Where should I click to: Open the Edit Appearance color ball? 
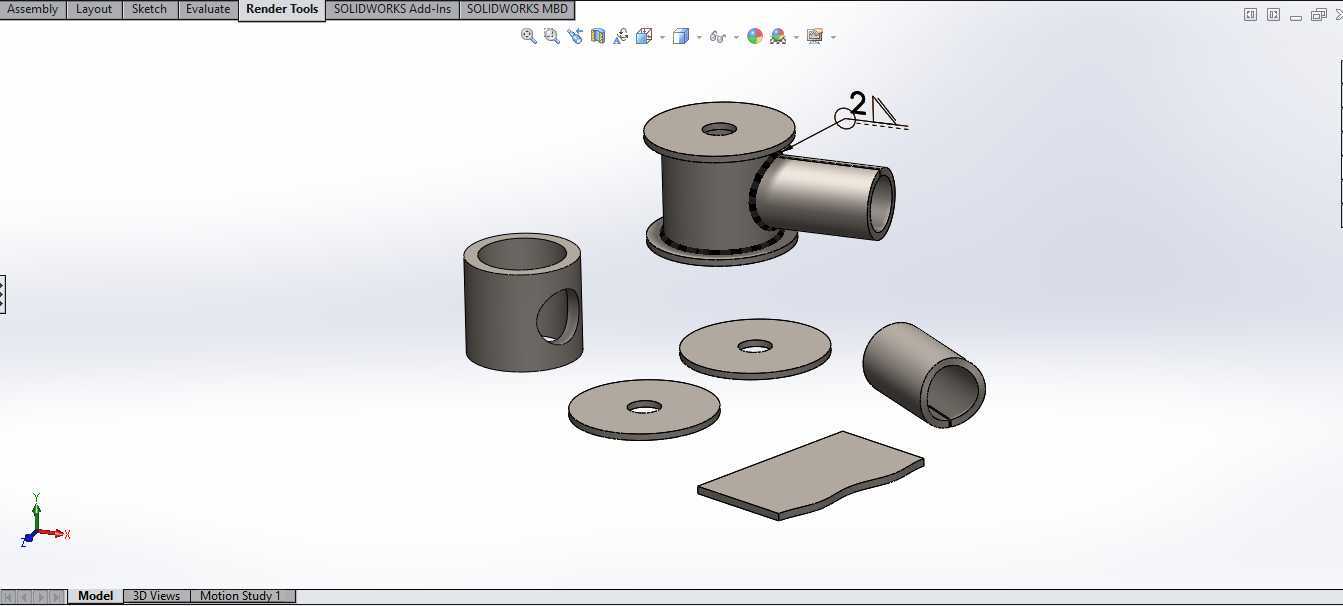pyautogui.click(x=755, y=36)
